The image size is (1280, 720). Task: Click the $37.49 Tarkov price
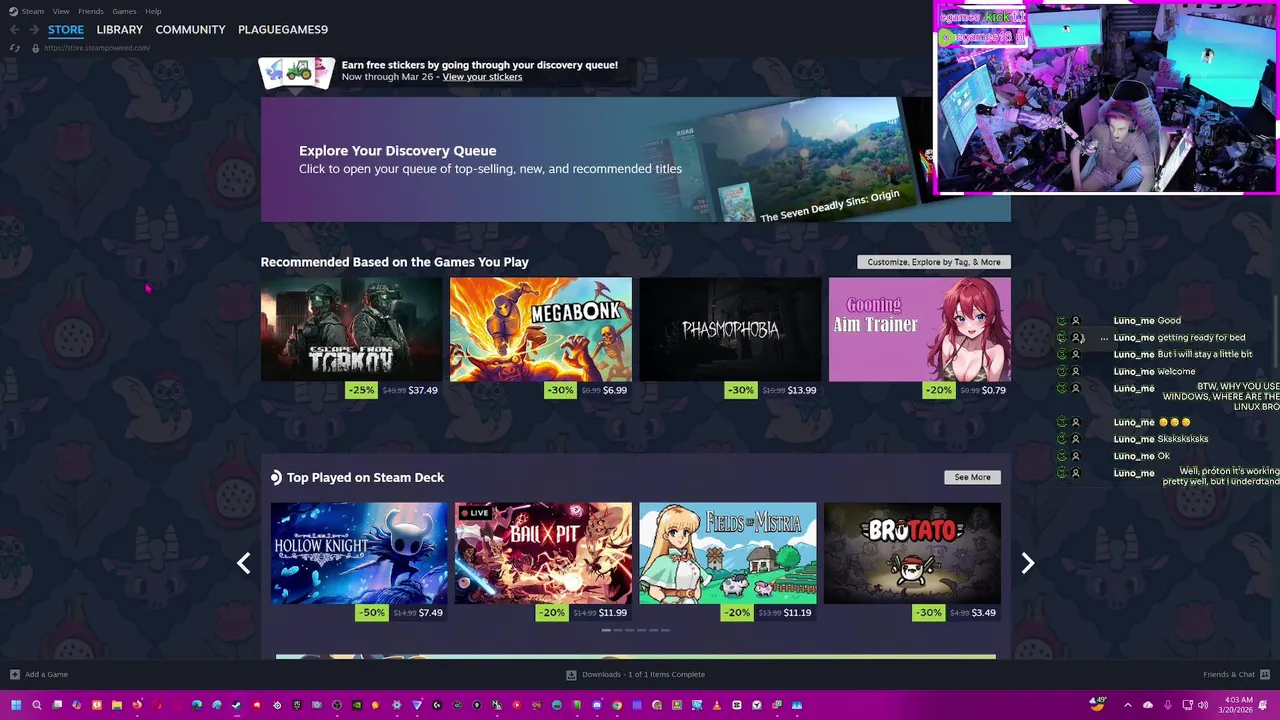tap(423, 390)
